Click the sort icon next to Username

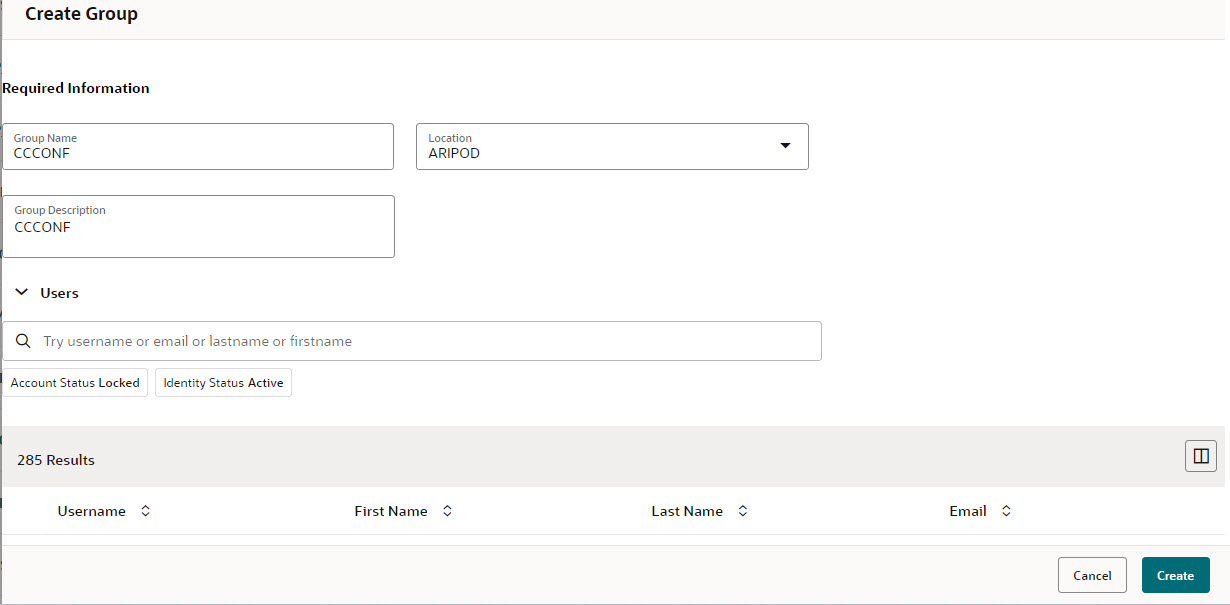click(x=145, y=510)
